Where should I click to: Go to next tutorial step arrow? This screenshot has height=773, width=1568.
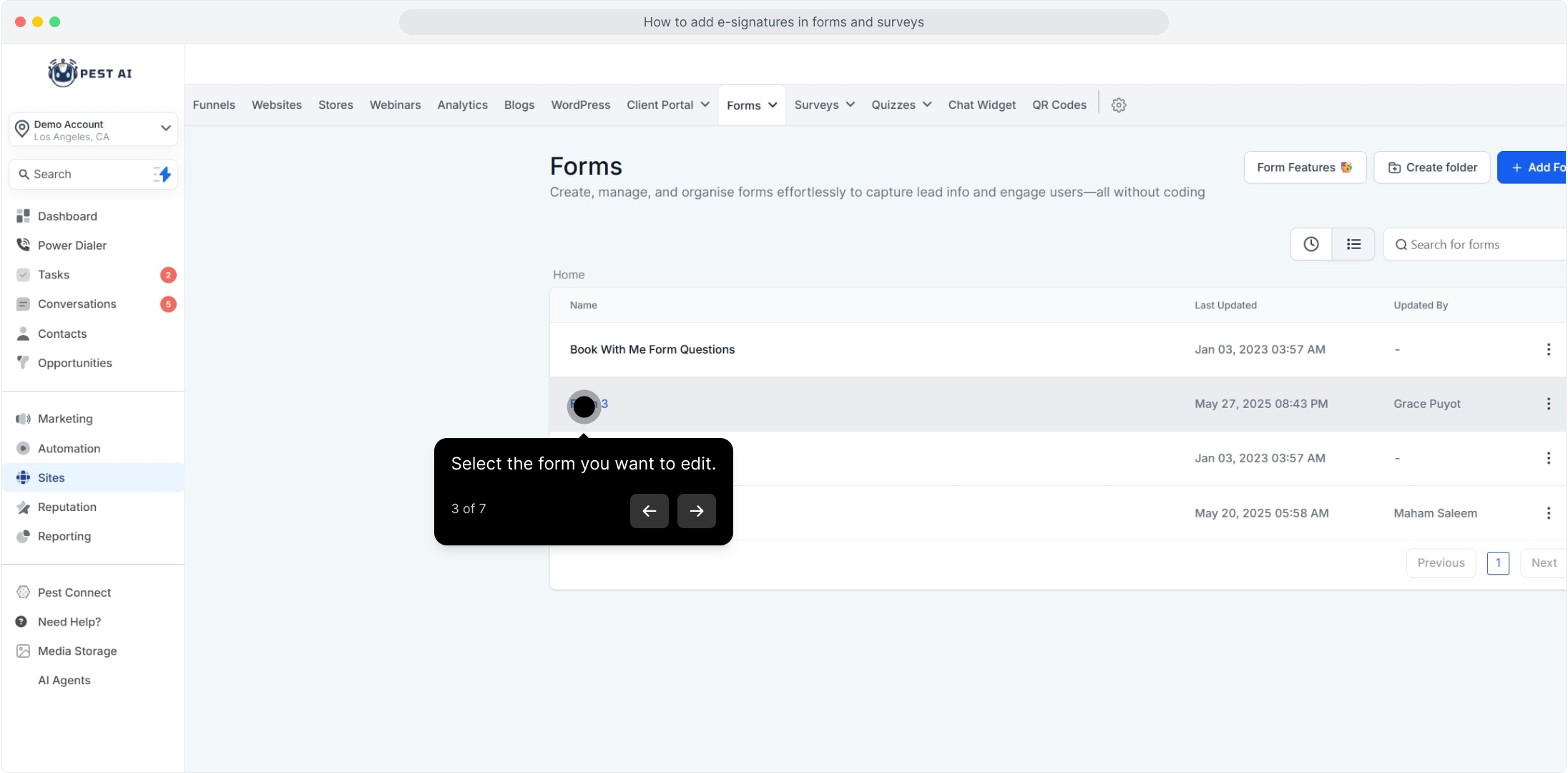coord(697,511)
